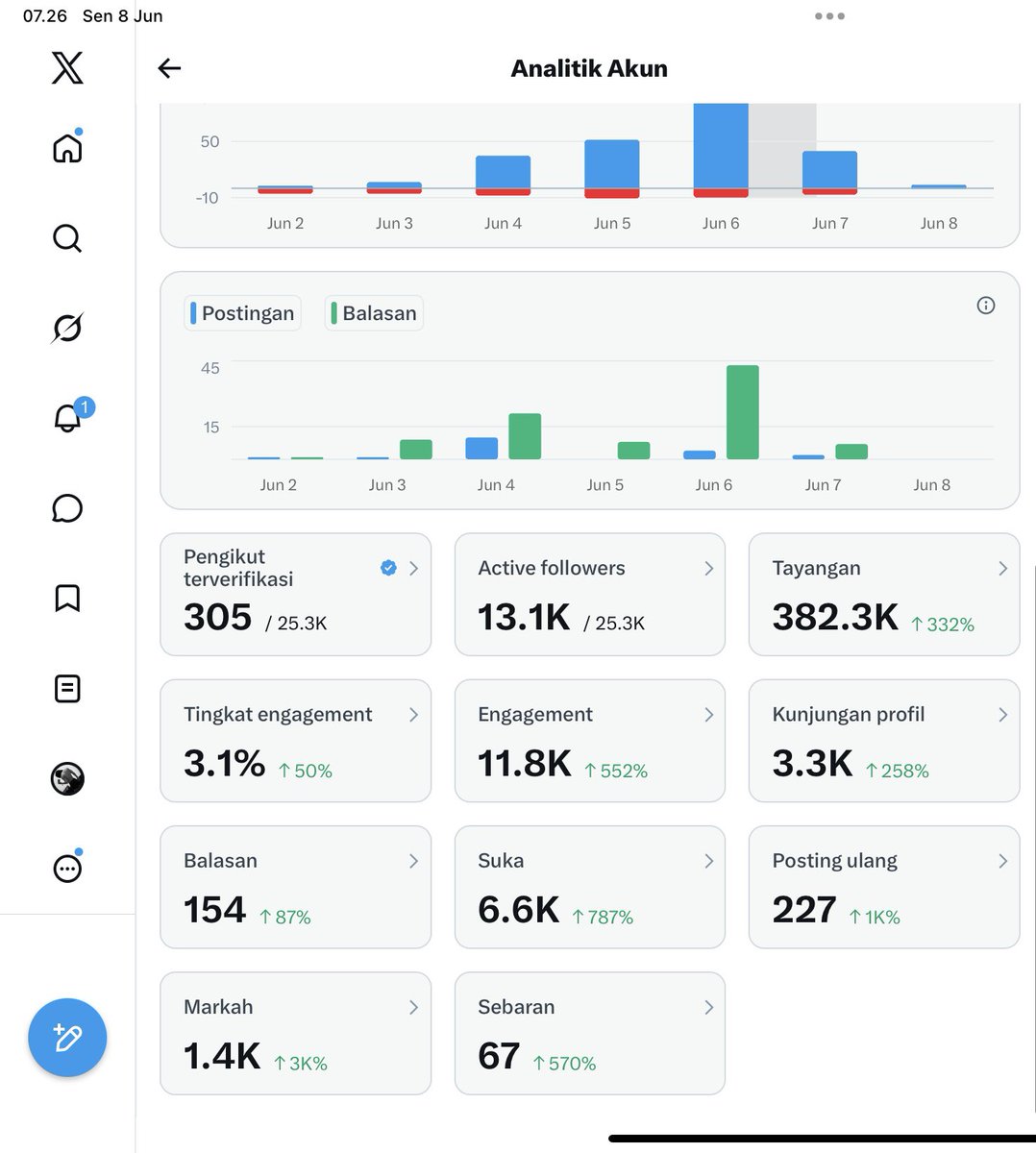Tap the home indicator bar
Image resolution: width=1036 pixels, height=1153 pixels.
pyautogui.click(x=822, y=1139)
